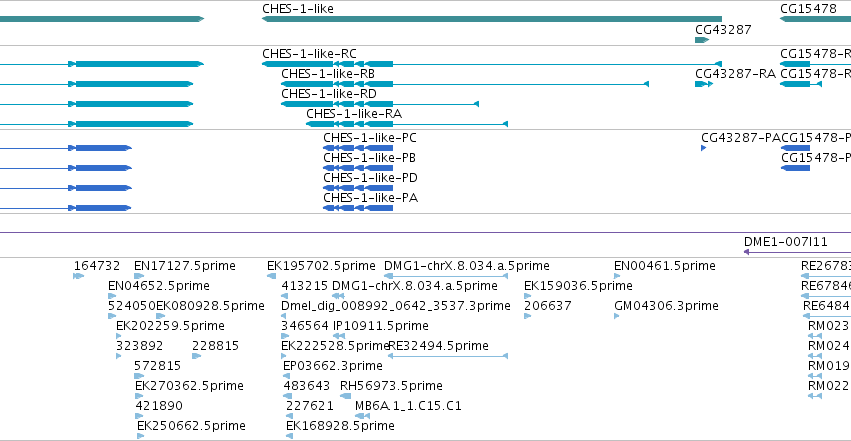Image resolution: width=851 pixels, height=441 pixels.
Task: Click the CG43287-PA protein marker
Action: click(703, 148)
